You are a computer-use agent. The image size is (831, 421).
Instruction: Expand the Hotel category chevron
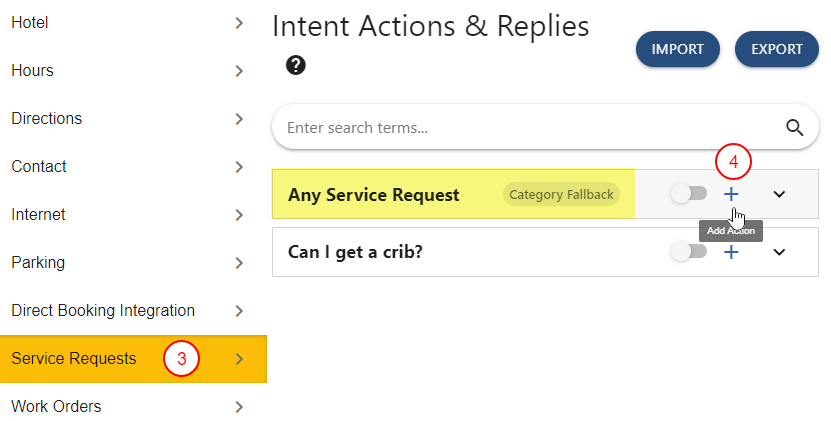point(239,22)
